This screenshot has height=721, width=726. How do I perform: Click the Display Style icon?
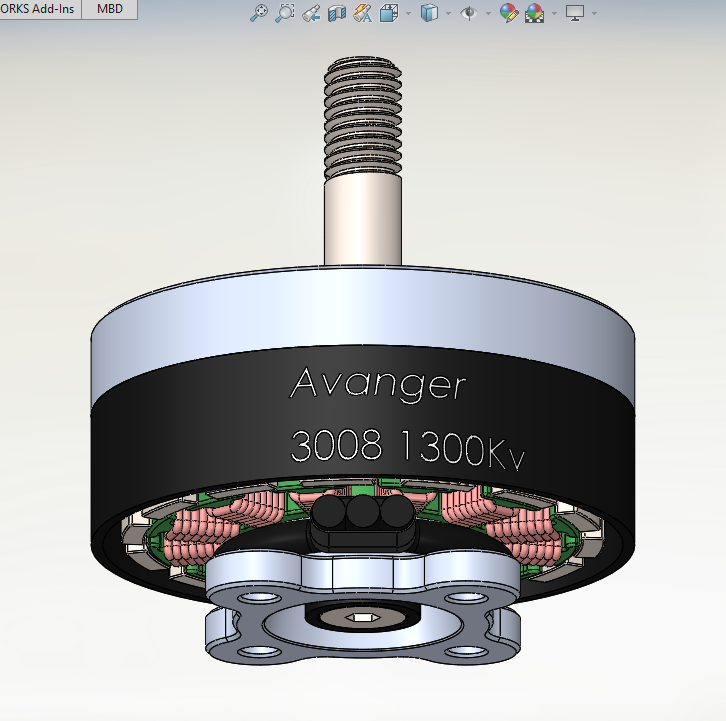click(x=429, y=13)
